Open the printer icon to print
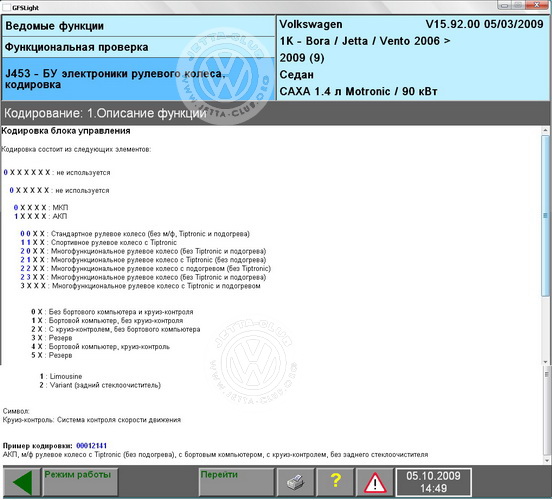The width and height of the screenshot is (552, 500). tap(295, 482)
